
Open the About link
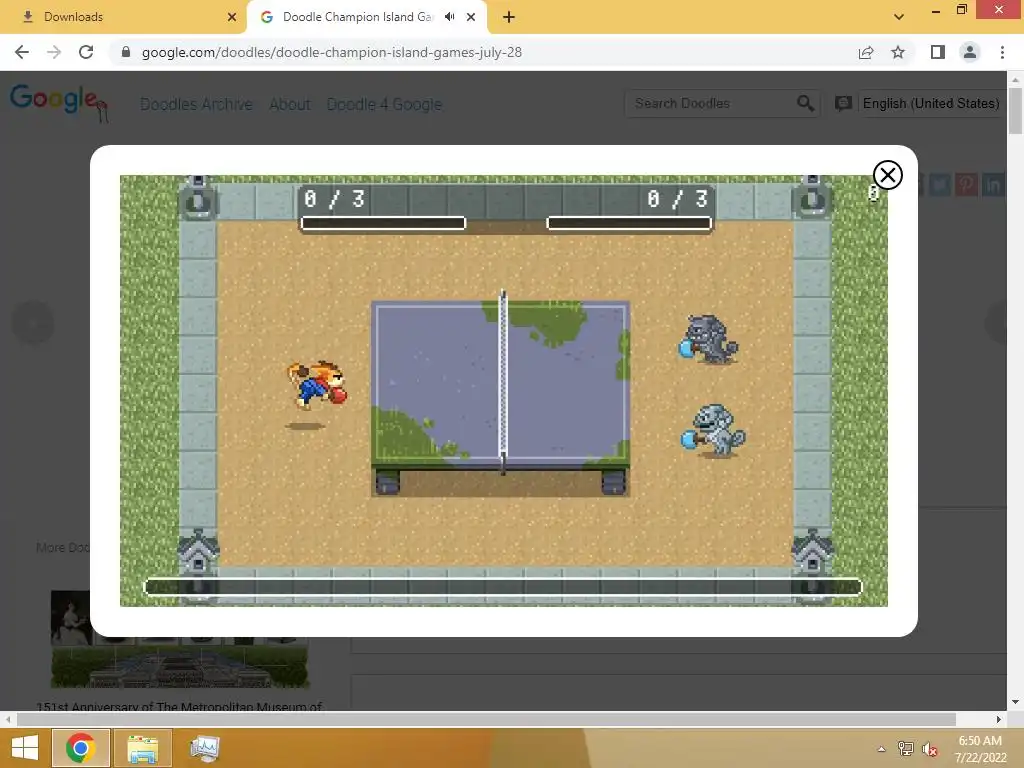pyautogui.click(x=290, y=104)
